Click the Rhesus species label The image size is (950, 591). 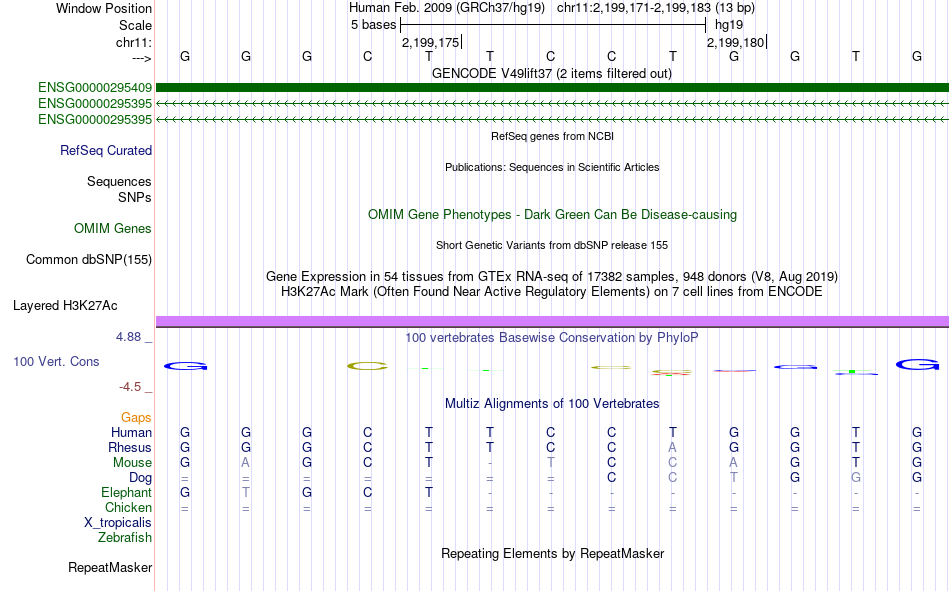pyautogui.click(x=130, y=447)
